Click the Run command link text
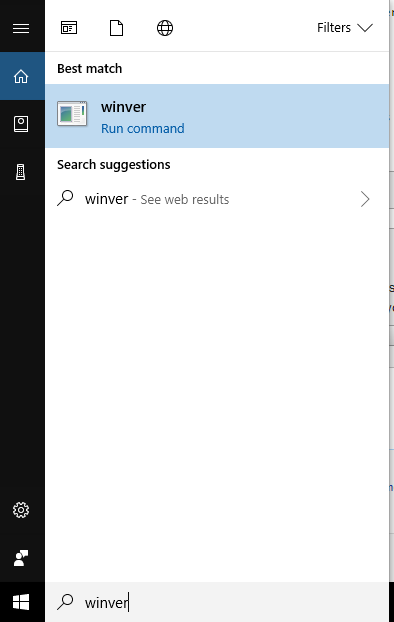Viewport: 394px width, 622px height. tap(142, 129)
